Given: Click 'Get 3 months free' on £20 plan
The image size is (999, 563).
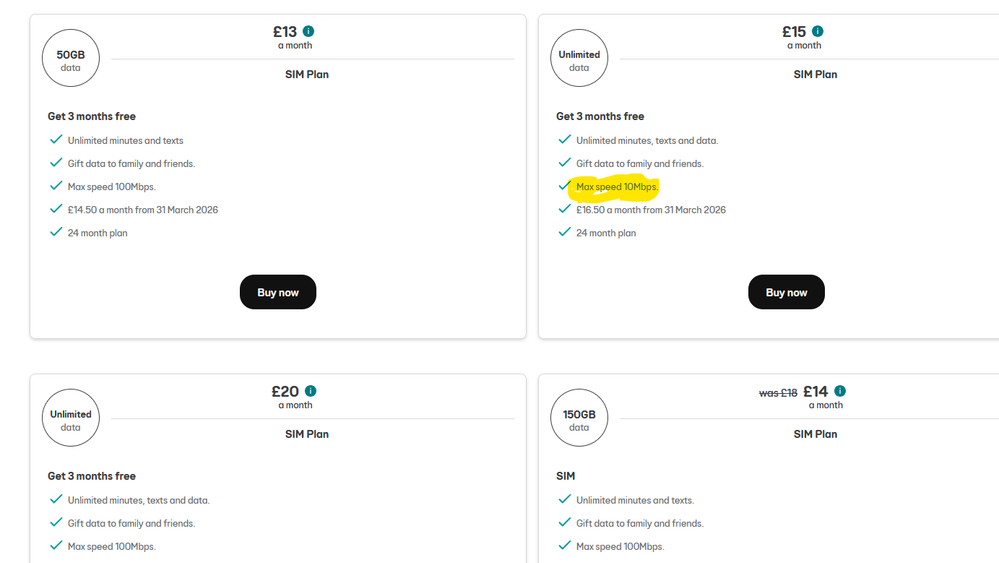Looking at the screenshot, I should tap(92, 476).
